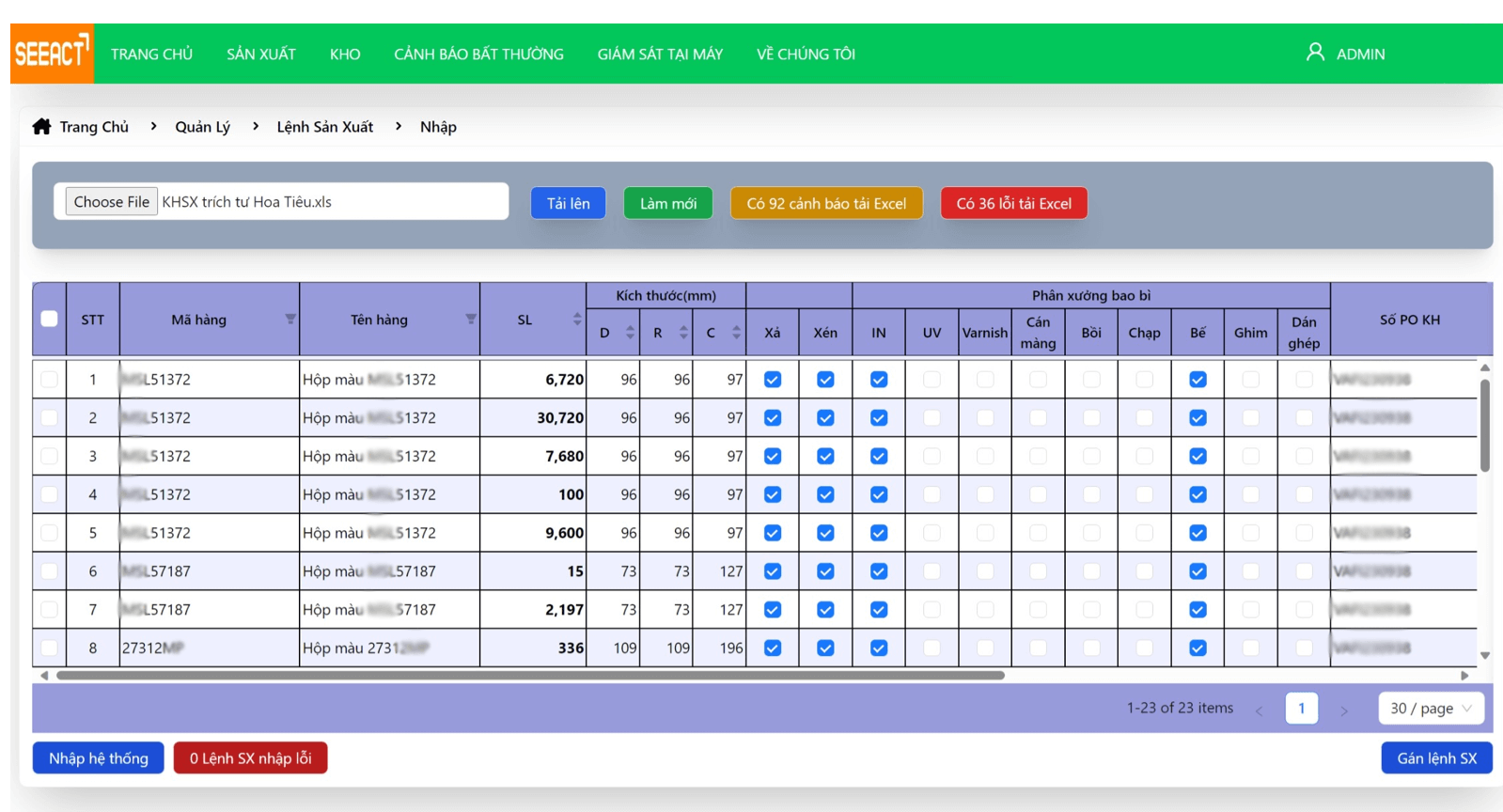Click ADMIN username label
Viewport: 1503px width, 812px height.
coord(1360,54)
